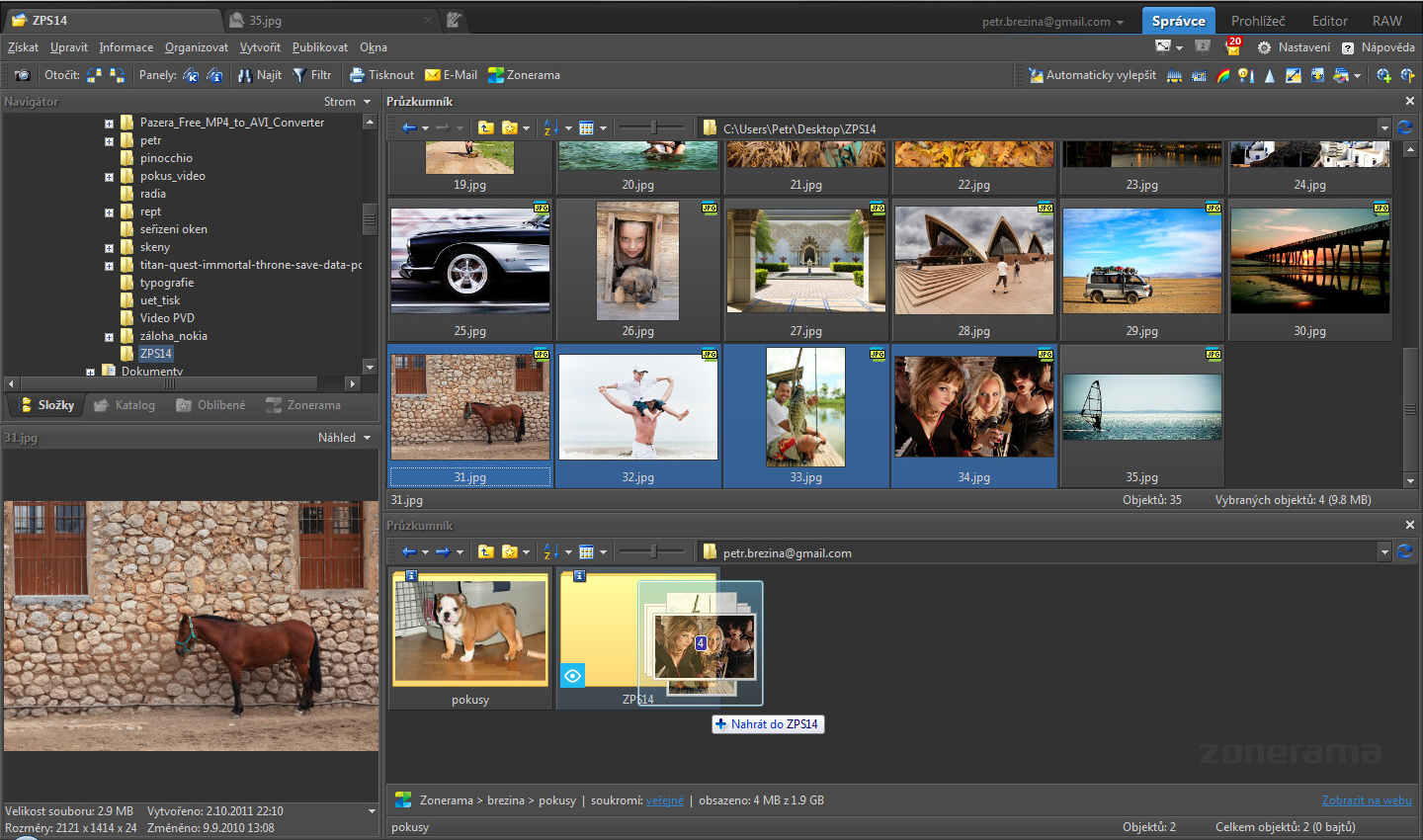Open the Publikovat menu
The height and width of the screenshot is (840, 1423).
(x=320, y=47)
